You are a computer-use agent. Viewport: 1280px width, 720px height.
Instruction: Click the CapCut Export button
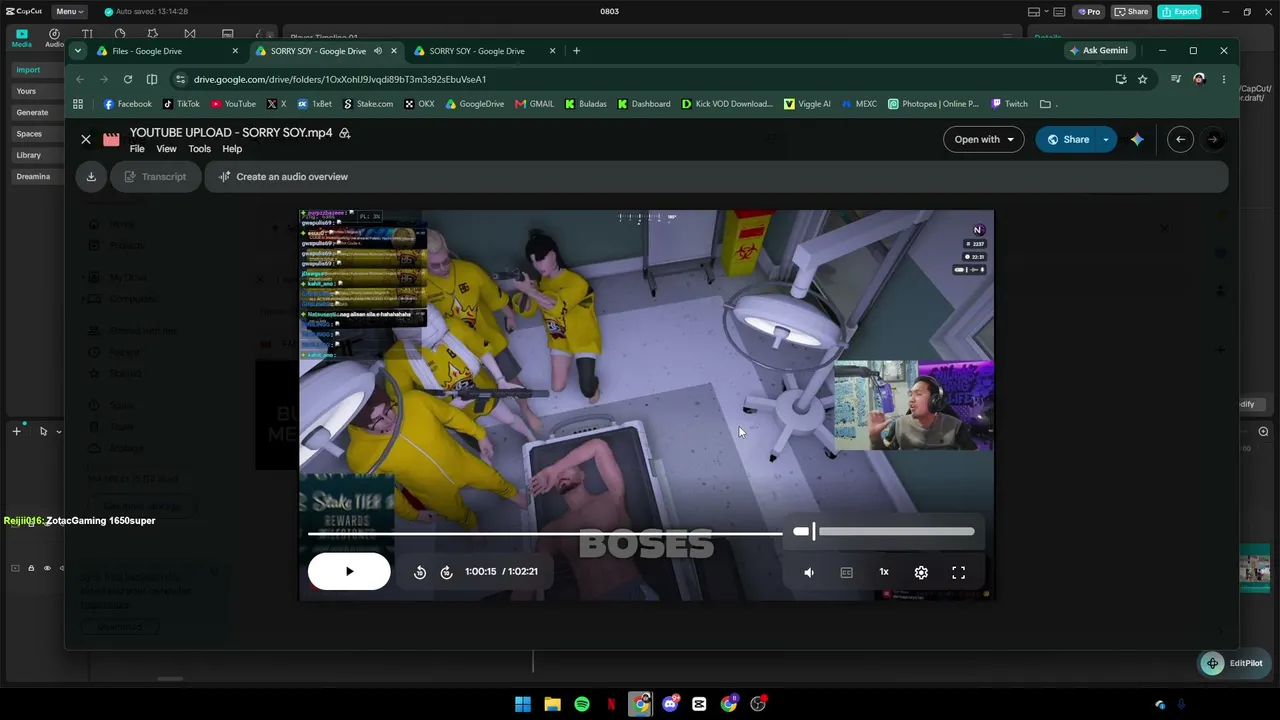[x=1179, y=12]
